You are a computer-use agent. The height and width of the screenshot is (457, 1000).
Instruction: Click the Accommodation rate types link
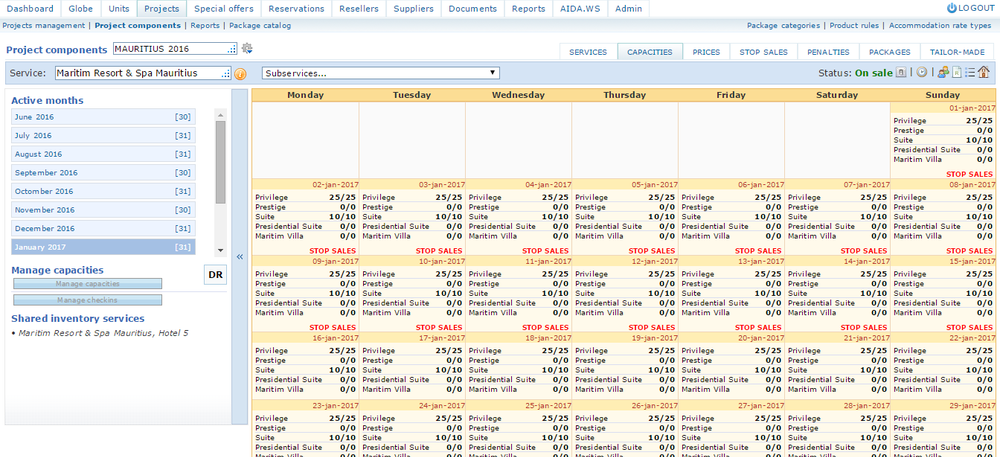[940, 25]
